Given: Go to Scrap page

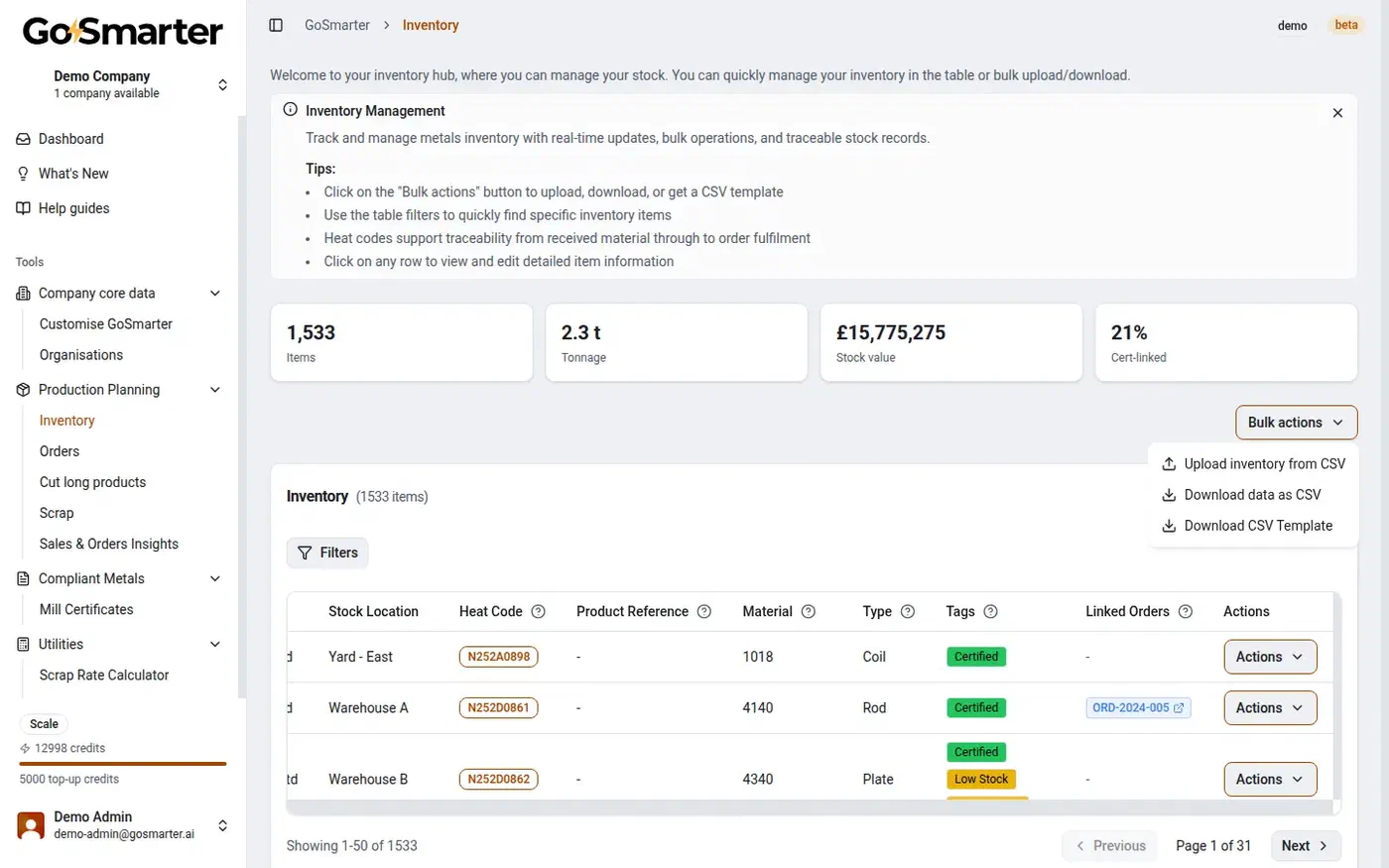Looking at the screenshot, I should point(57,513).
